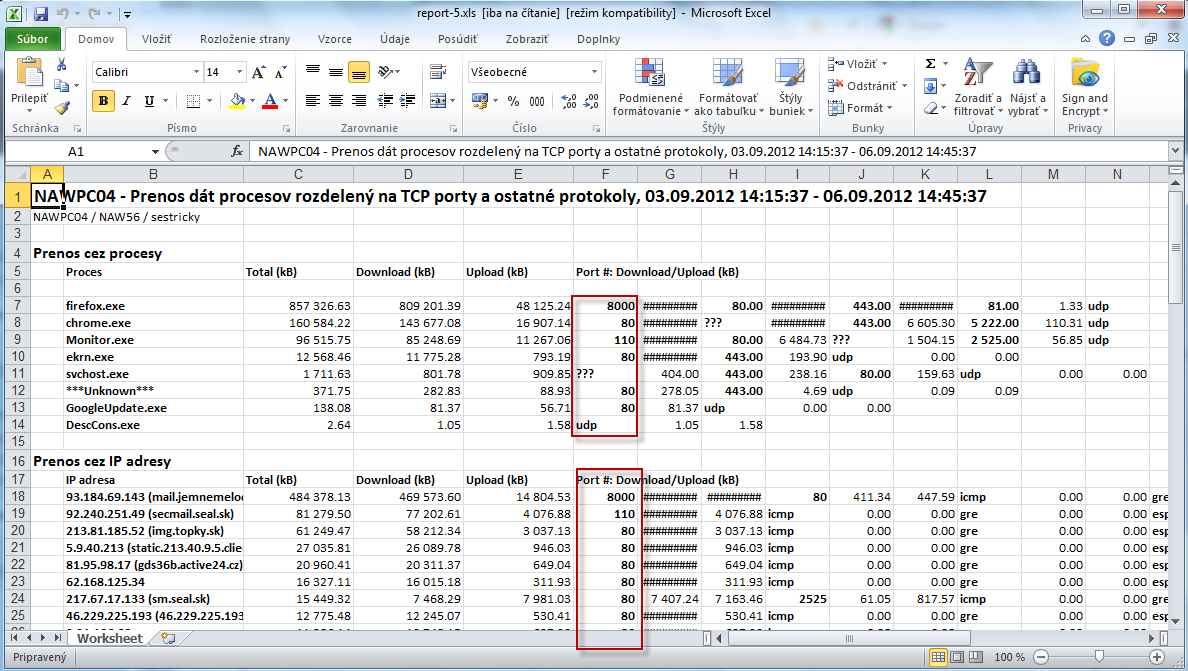The image size is (1188, 671).
Task: Toggle Italic formatting
Action: (x=127, y=101)
